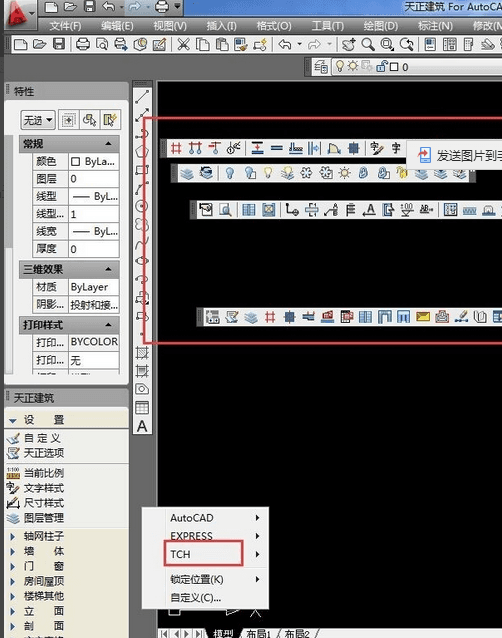
Task: Open the 无选 selection dropdown
Action: pos(38,120)
